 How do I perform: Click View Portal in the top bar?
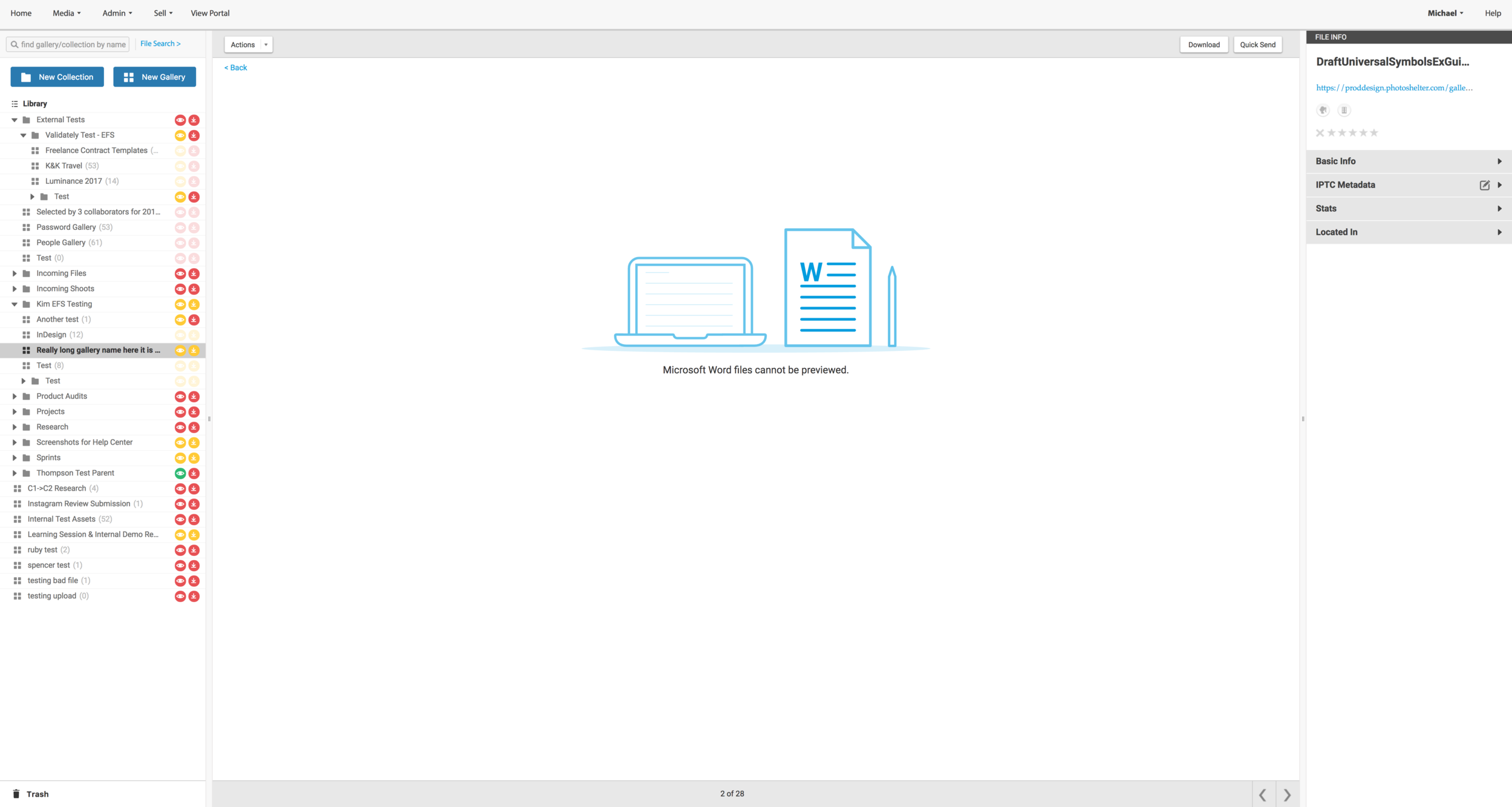point(210,13)
